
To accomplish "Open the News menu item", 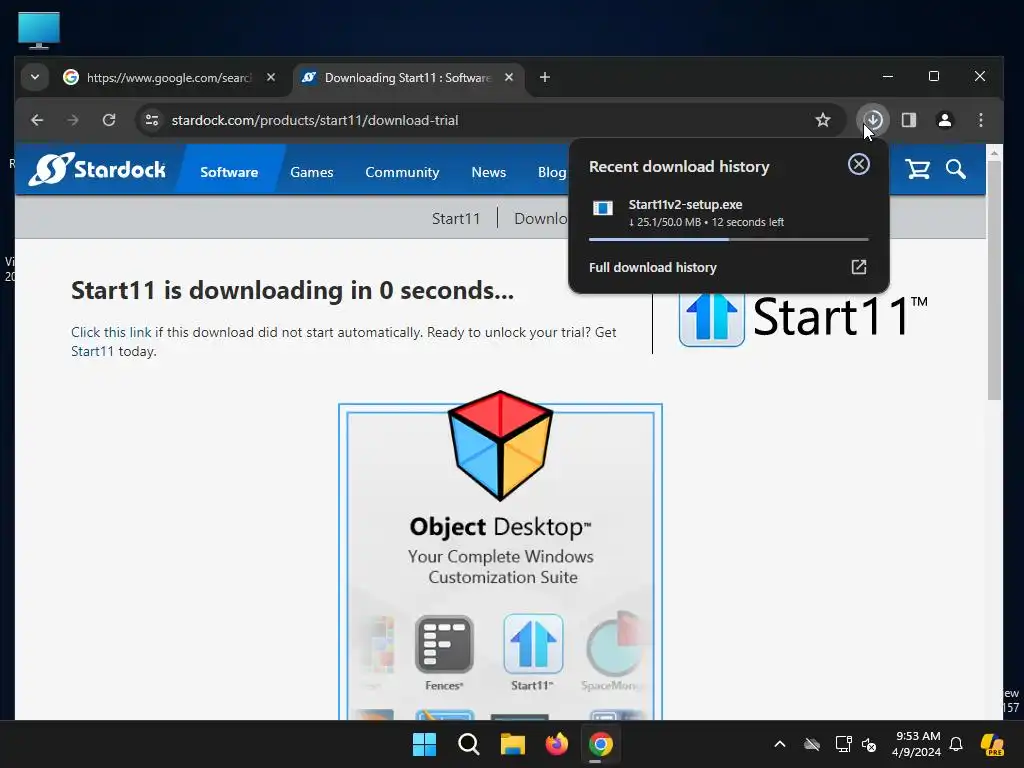I will [x=488, y=172].
